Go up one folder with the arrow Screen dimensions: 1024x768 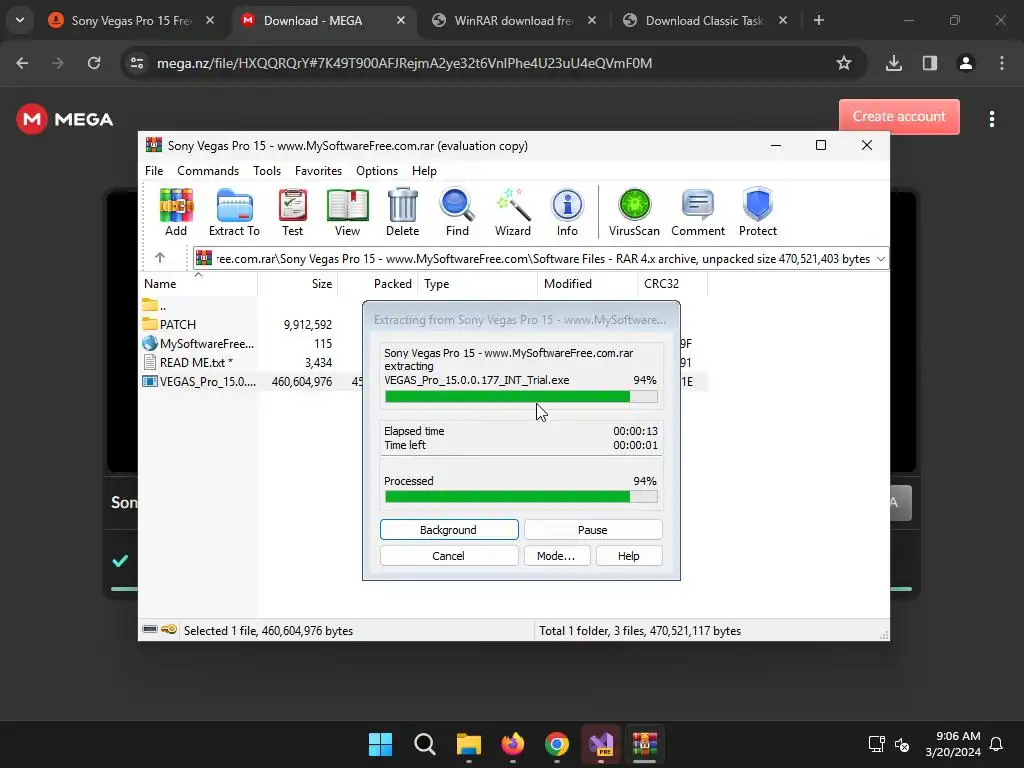tap(160, 258)
